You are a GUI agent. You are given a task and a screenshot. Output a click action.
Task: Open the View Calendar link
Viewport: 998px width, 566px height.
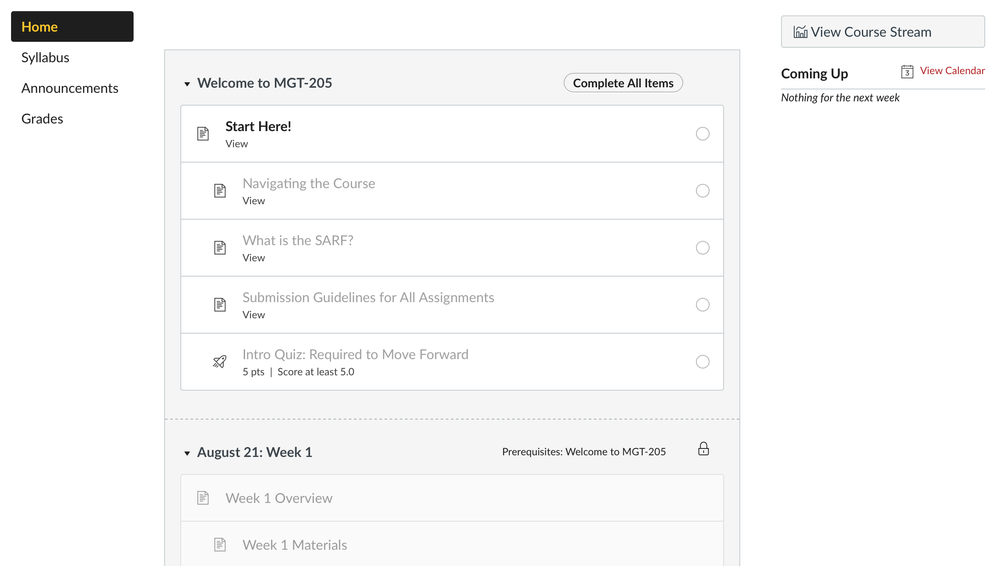point(952,71)
